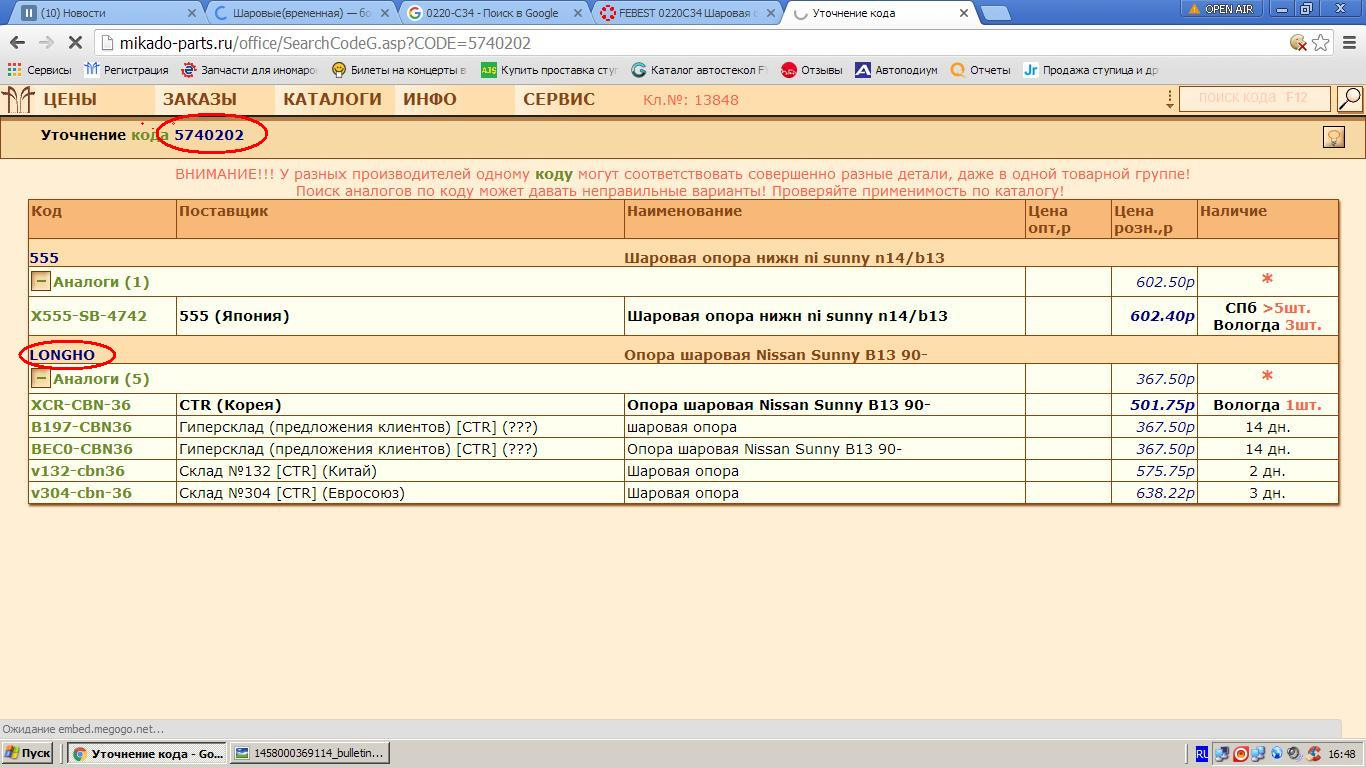Open the Каталог автостекол bookmark

[699, 70]
